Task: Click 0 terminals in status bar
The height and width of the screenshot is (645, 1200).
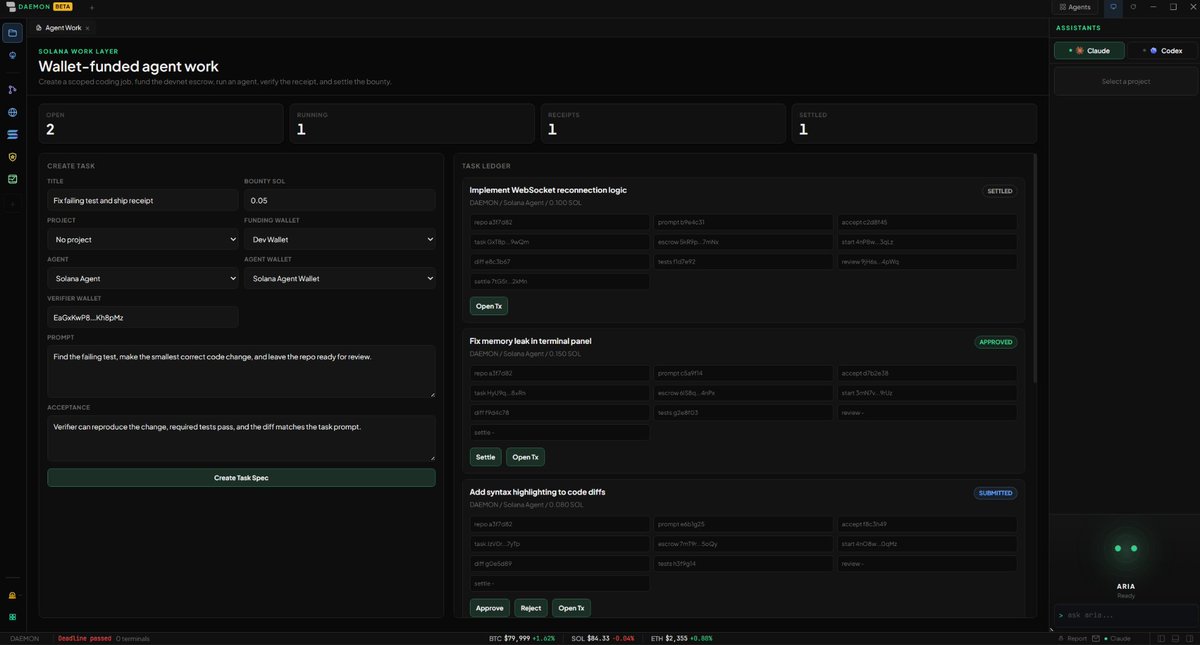Action: click(x=132, y=638)
